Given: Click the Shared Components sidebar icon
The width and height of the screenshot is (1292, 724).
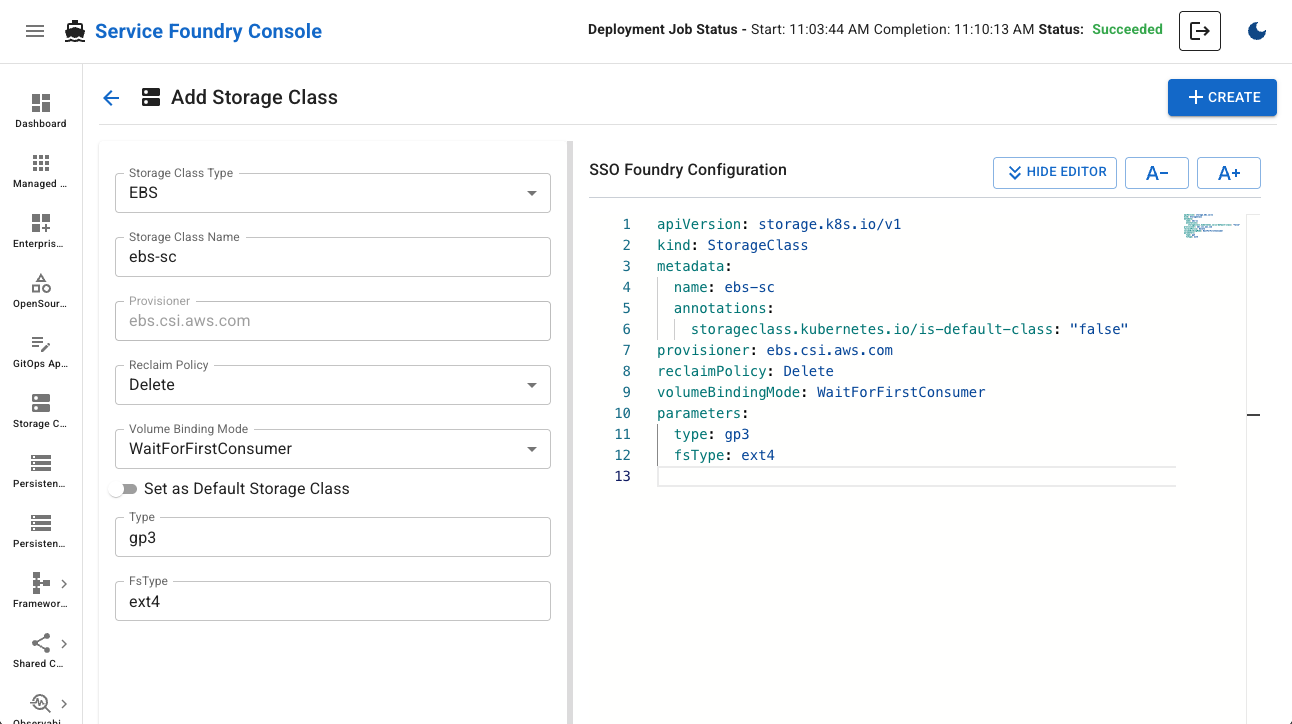Looking at the screenshot, I should (38, 649).
